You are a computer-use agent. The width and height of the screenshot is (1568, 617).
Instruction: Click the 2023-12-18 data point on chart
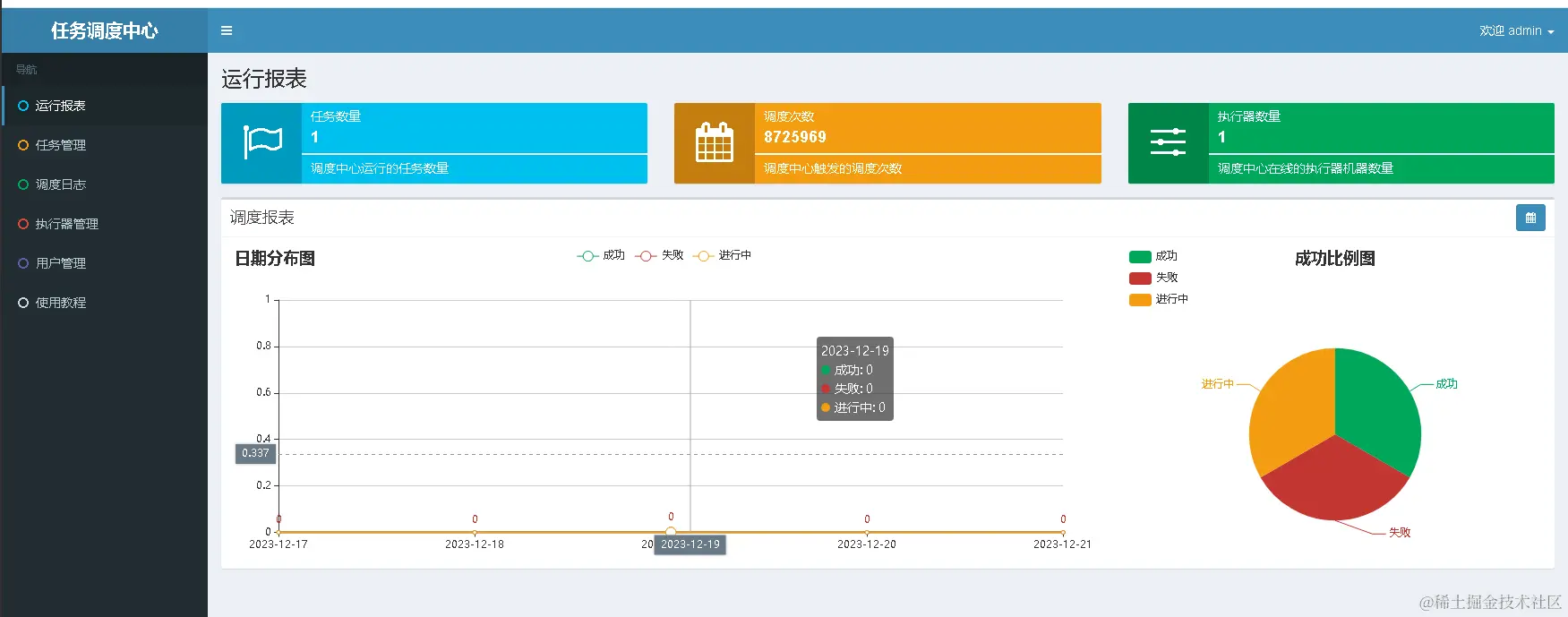[475, 532]
